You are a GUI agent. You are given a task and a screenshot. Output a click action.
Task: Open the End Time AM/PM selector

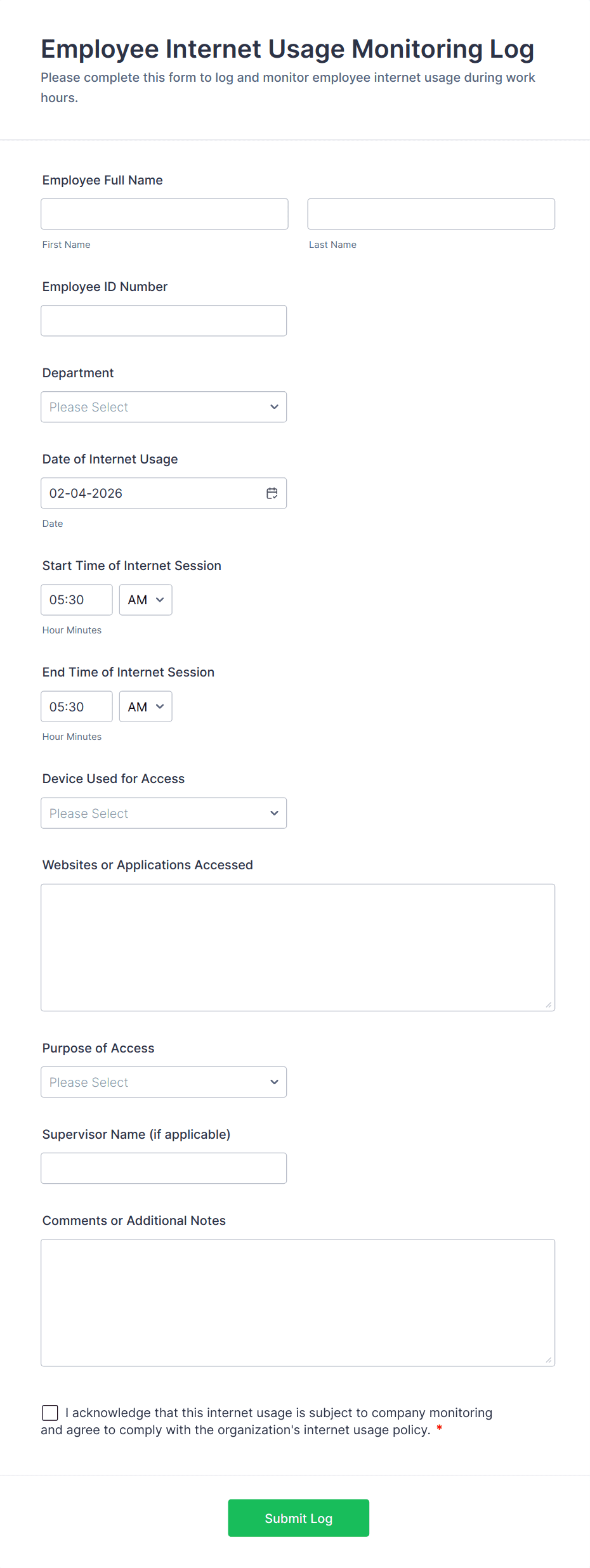pos(145,706)
